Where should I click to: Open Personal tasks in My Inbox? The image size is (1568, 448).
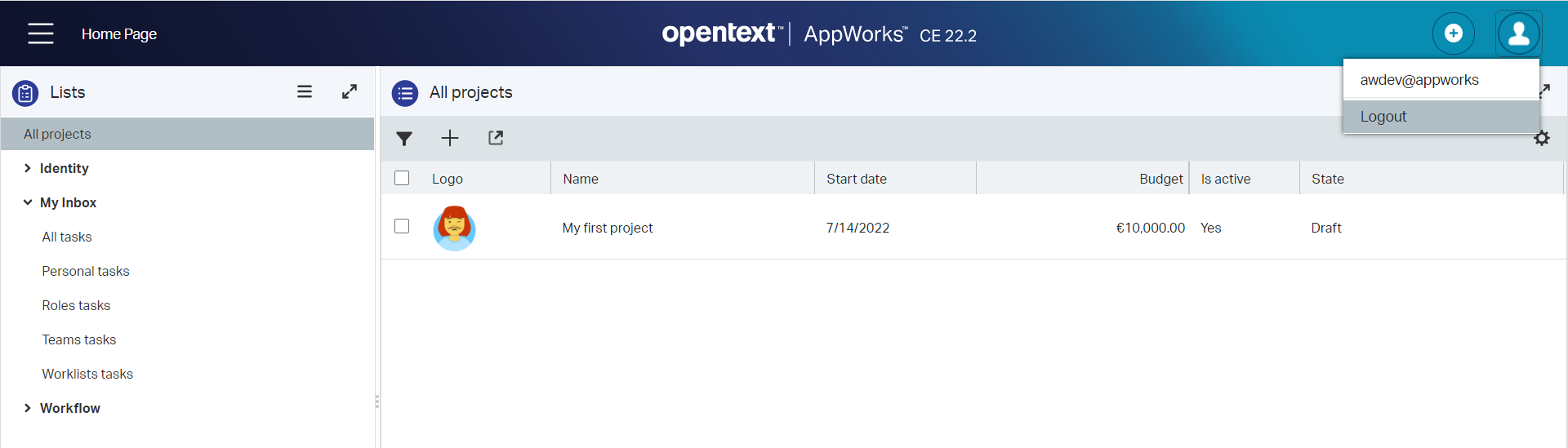tap(86, 271)
